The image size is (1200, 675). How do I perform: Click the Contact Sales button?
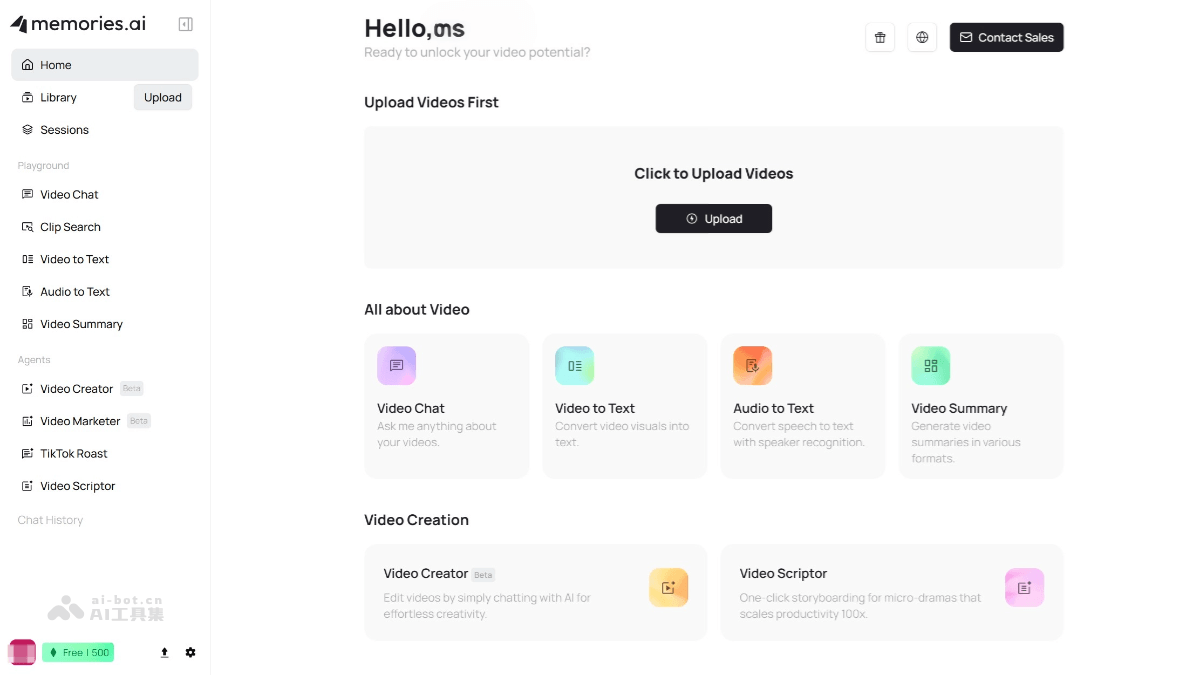[x=1007, y=37]
